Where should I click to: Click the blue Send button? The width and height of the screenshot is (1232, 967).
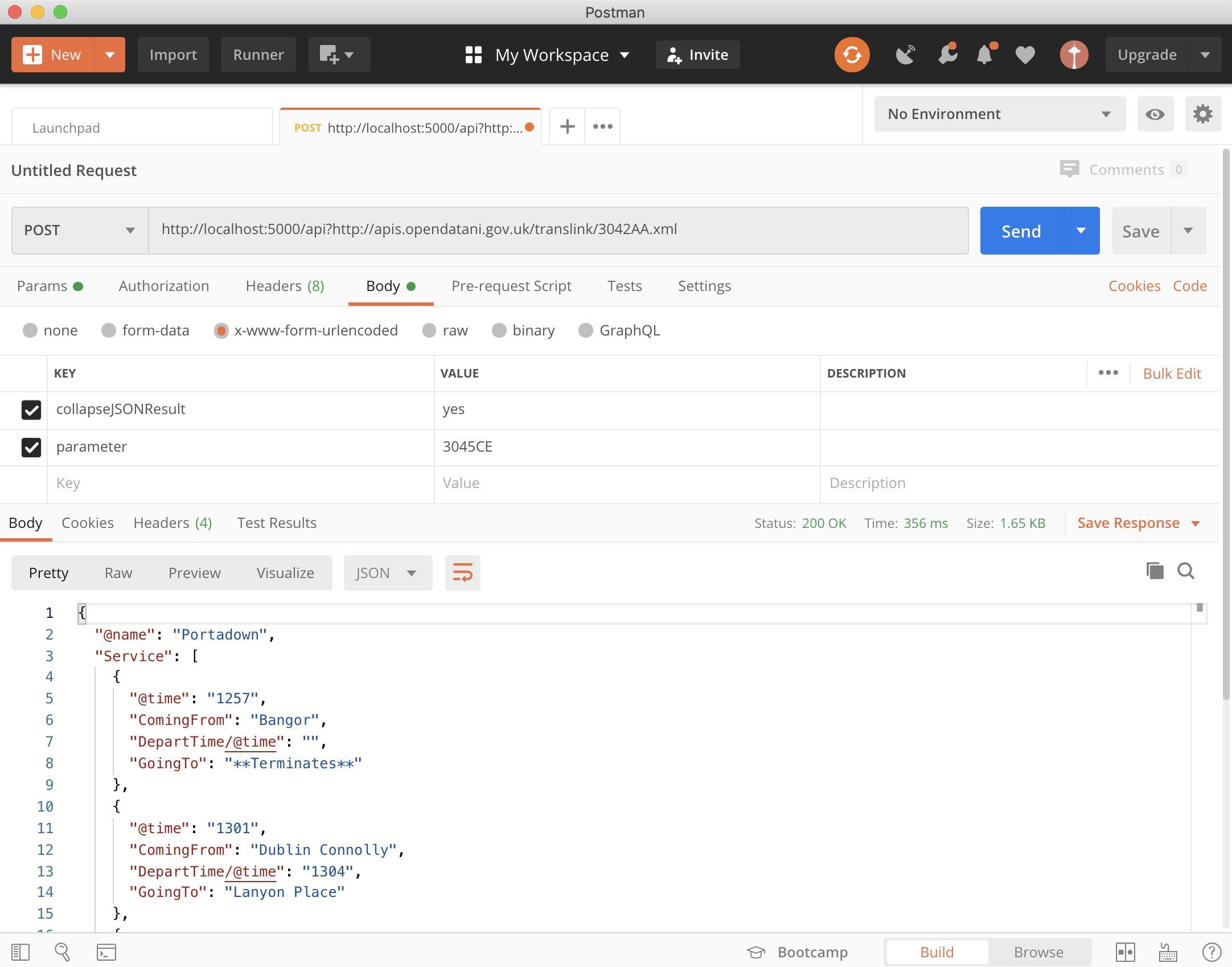click(1021, 231)
